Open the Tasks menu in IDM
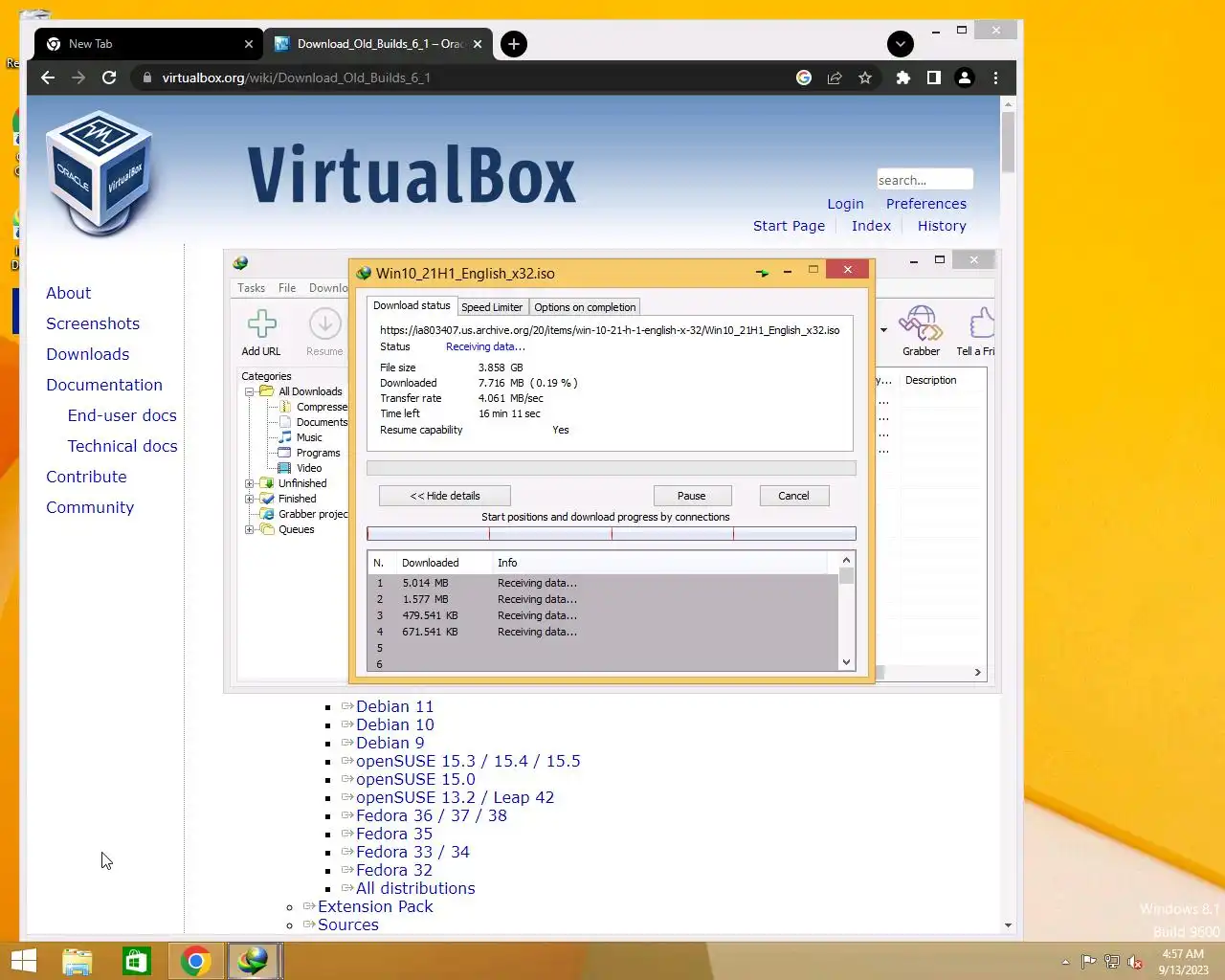The width and height of the screenshot is (1225, 980). [251, 288]
